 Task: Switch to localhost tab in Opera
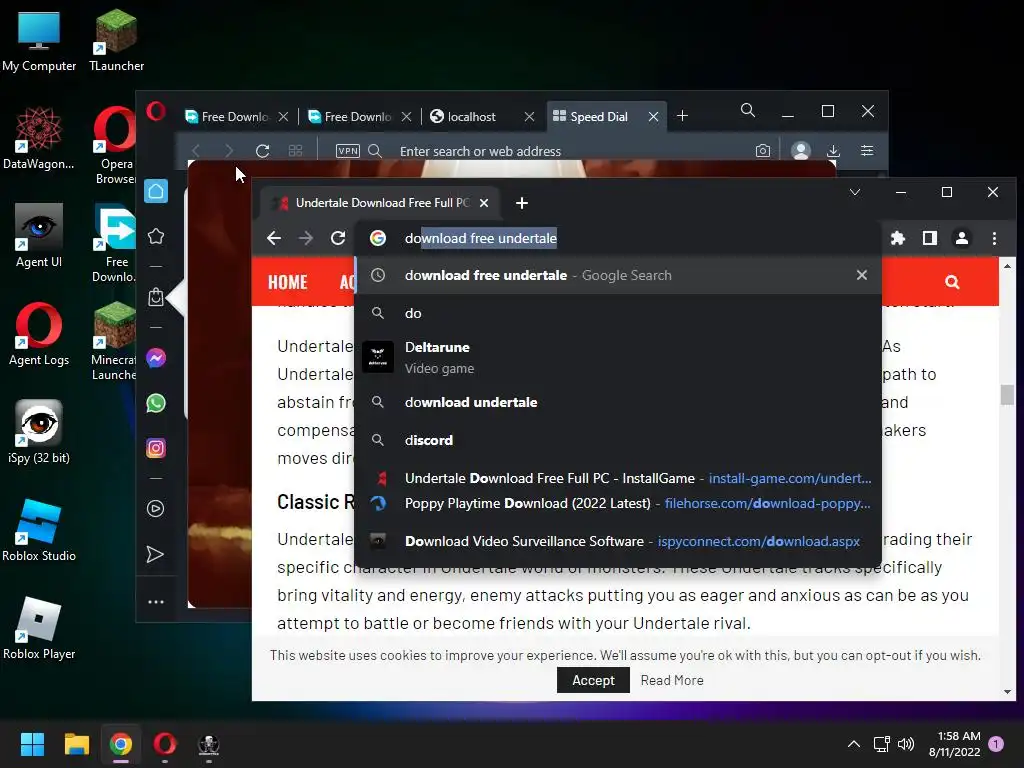tap(472, 116)
